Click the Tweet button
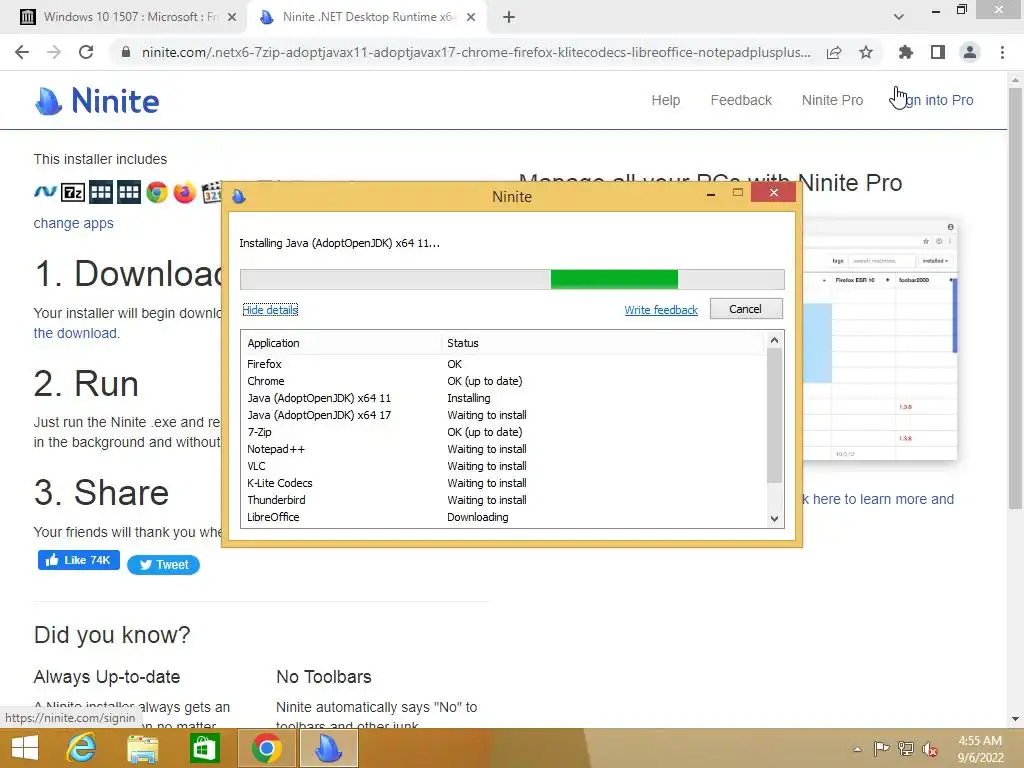The width and height of the screenshot is (1024, 768). coord(163,565)
